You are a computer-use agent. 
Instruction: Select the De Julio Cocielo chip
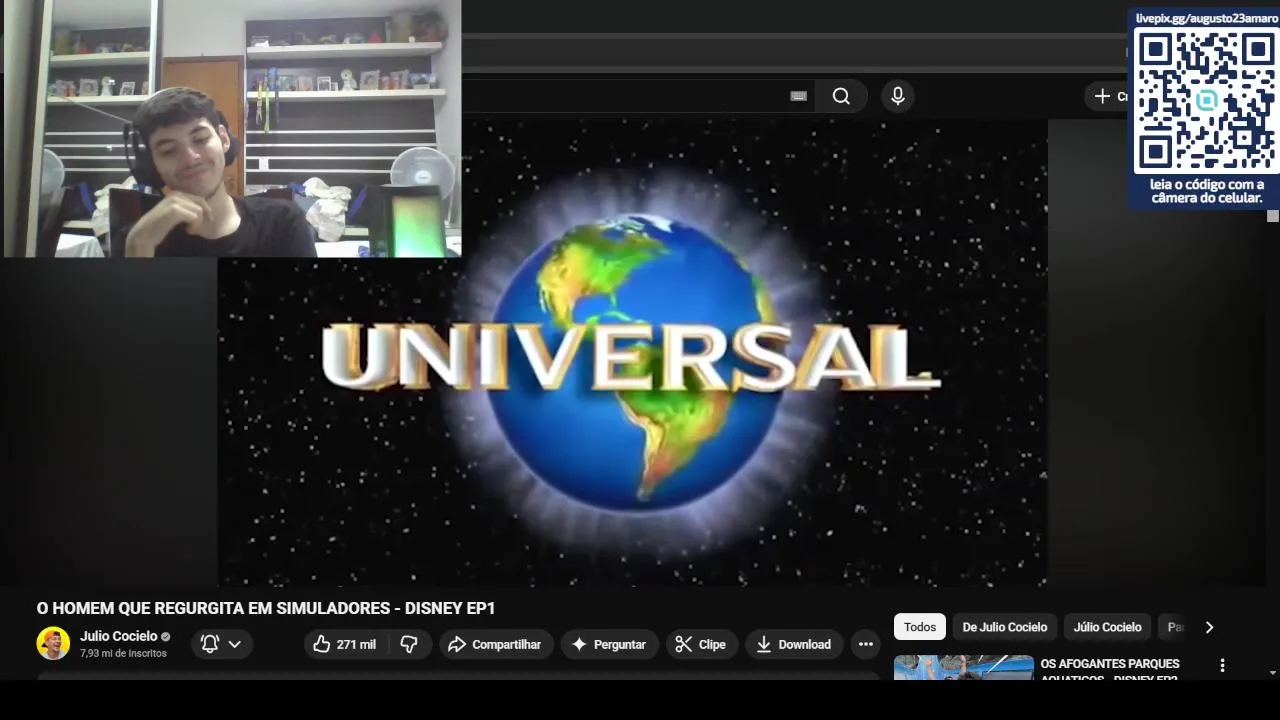click(x=1005, y=627)
